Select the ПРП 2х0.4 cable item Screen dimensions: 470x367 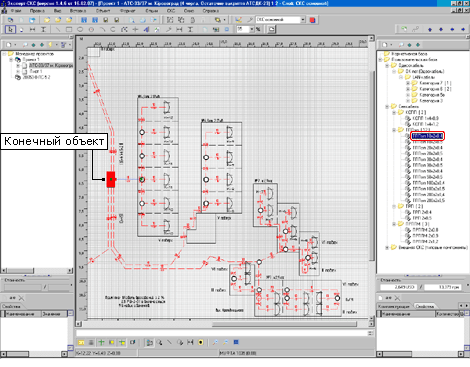(x=422, y=212)
